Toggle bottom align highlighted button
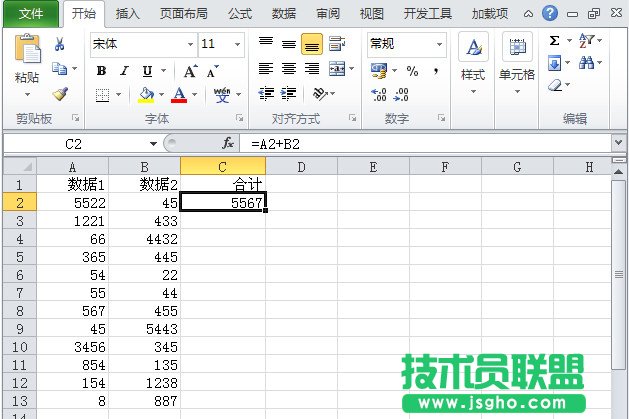The image size is (629, 419). 312,44
